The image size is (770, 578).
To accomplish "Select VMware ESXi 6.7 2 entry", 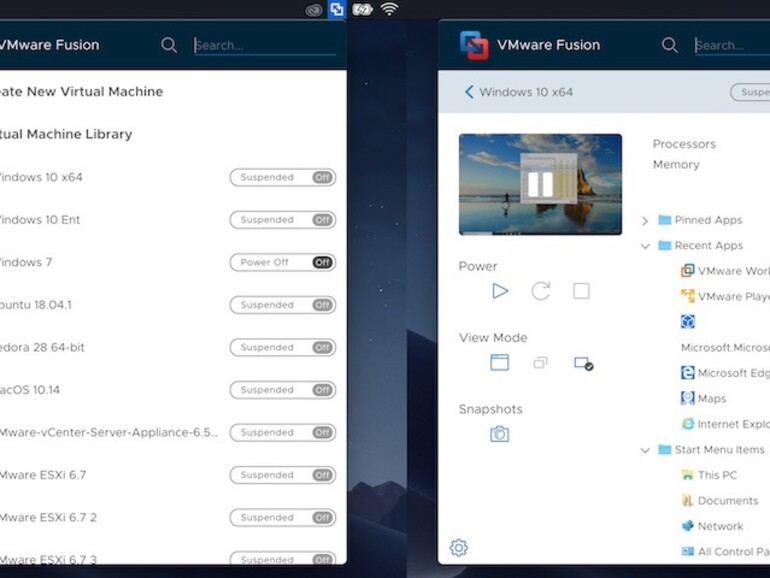I will click(49, 517).
